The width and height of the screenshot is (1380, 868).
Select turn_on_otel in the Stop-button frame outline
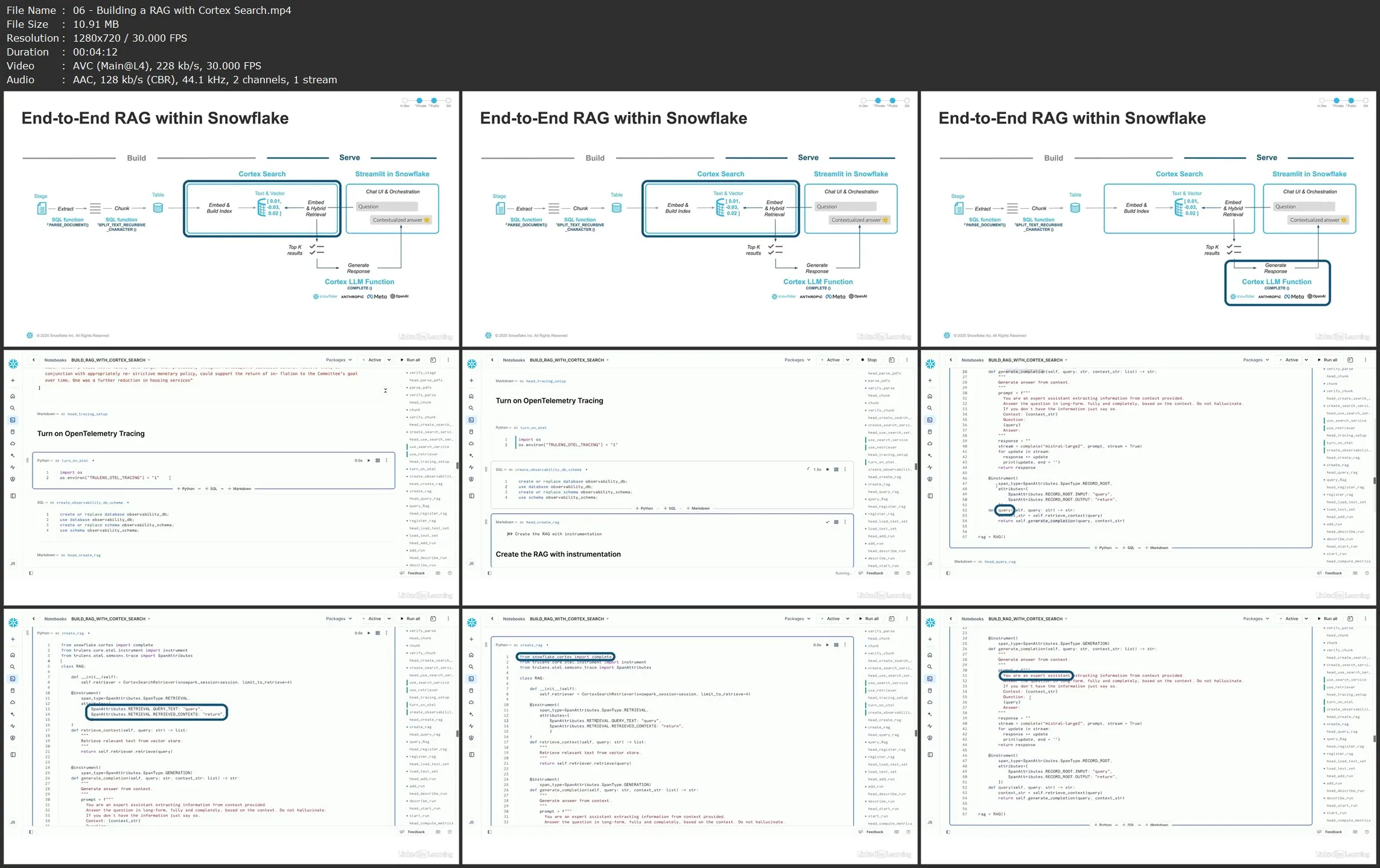pyautogui.click(x=881, y=462)
